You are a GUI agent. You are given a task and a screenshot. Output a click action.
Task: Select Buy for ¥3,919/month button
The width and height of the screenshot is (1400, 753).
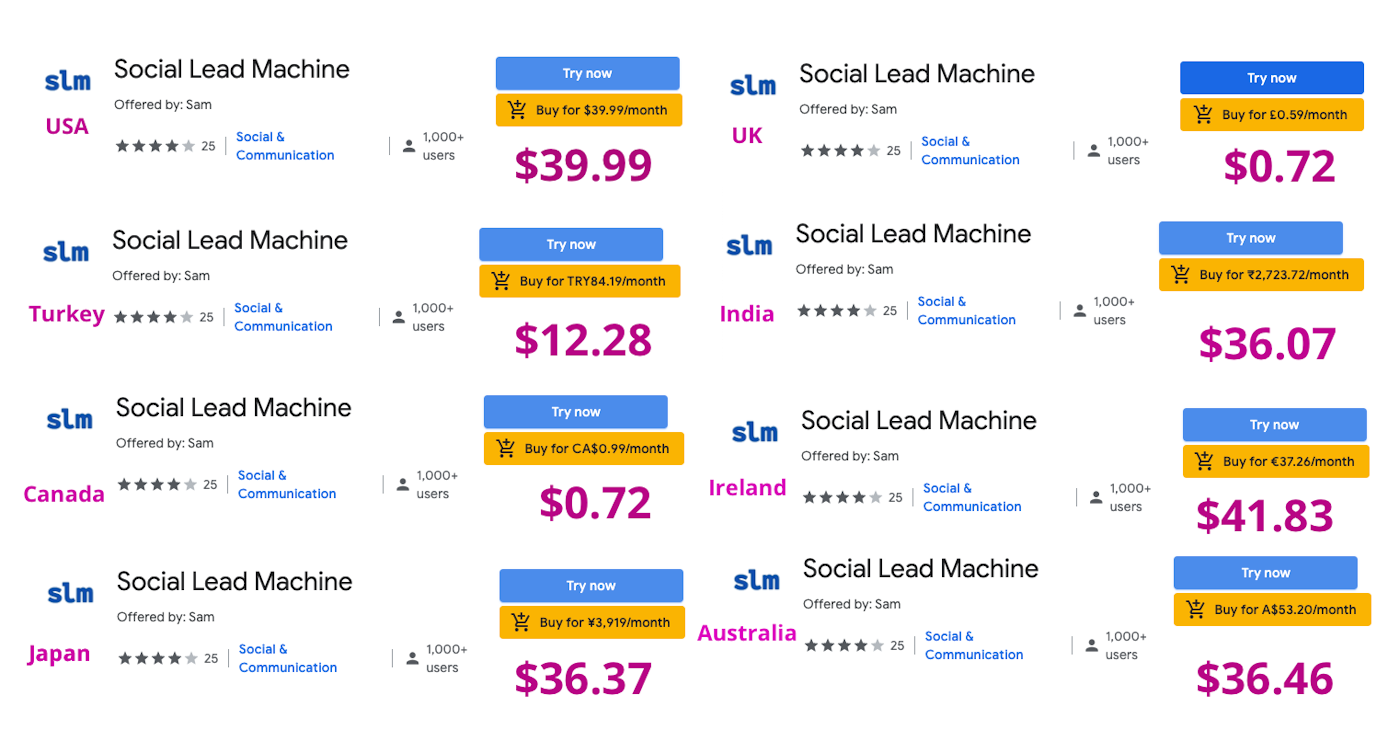click(x=592, y=622)
